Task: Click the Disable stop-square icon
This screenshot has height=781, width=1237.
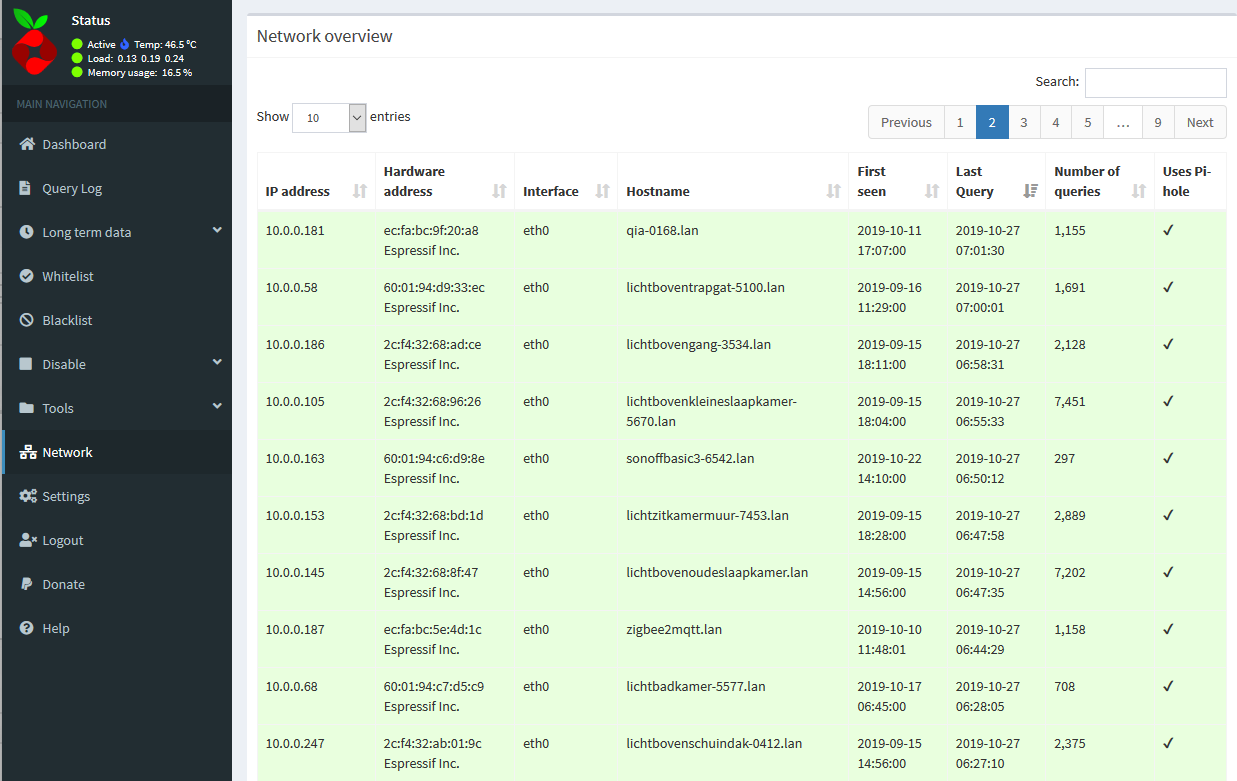Action: [x=26, y=364]
